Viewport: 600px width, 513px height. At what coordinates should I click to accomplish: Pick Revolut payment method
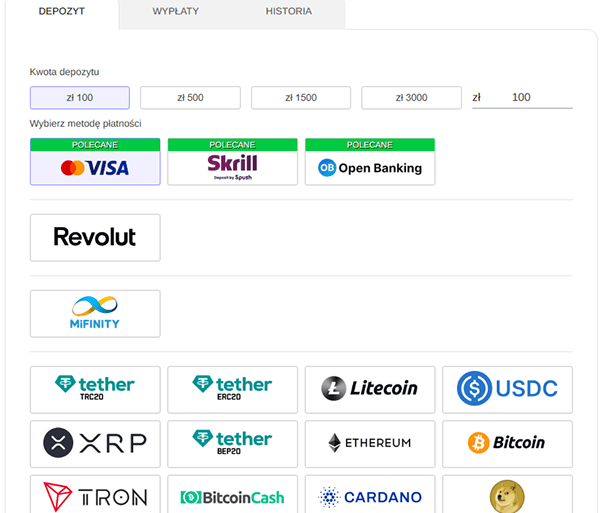click(95, 237)
